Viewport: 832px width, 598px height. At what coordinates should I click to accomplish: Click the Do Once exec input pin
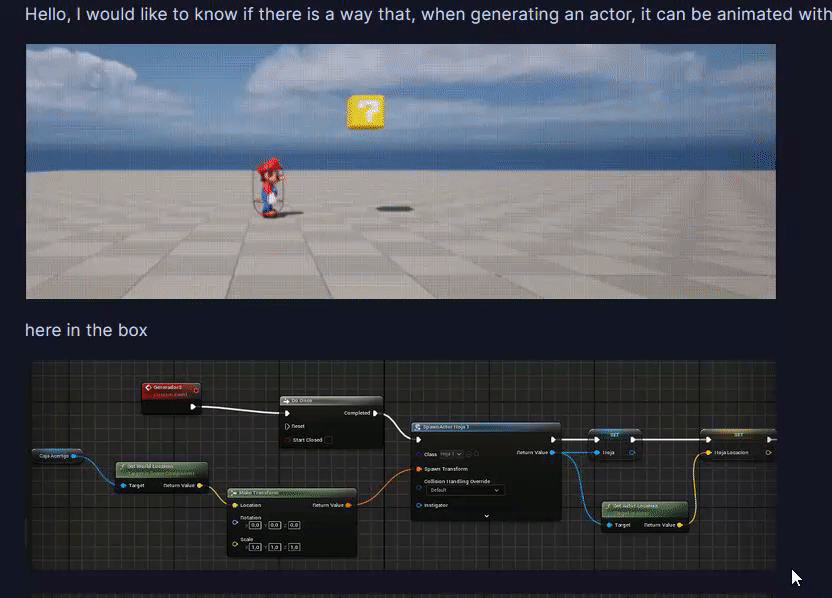point(287,413)
